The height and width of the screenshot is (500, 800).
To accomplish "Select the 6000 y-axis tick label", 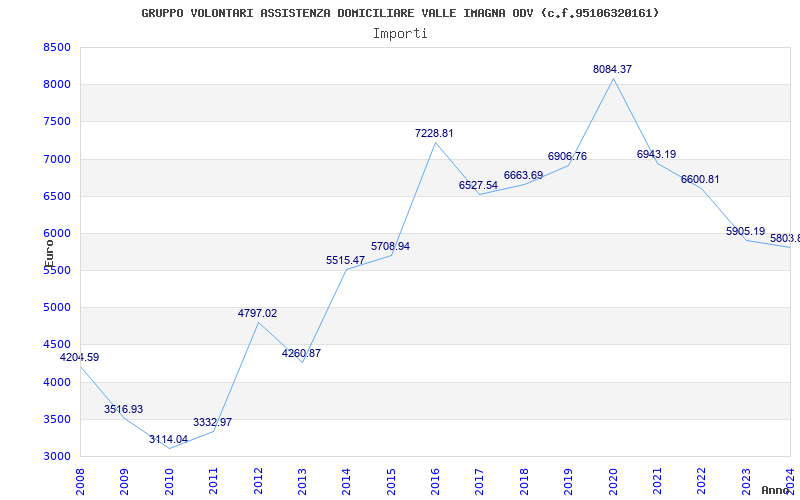I will click(57, 234).
